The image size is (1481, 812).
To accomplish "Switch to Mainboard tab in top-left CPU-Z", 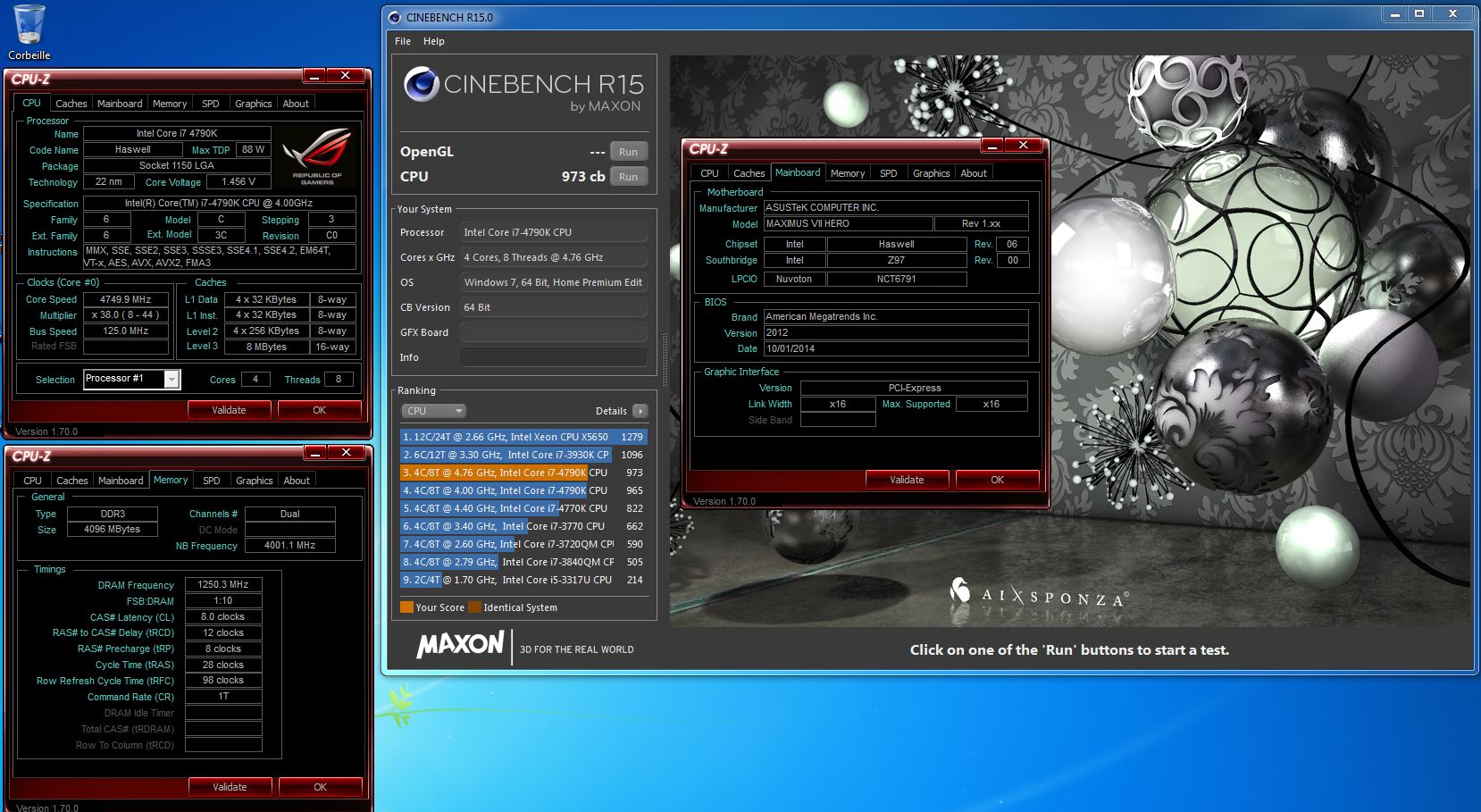I will coord(120,104).
